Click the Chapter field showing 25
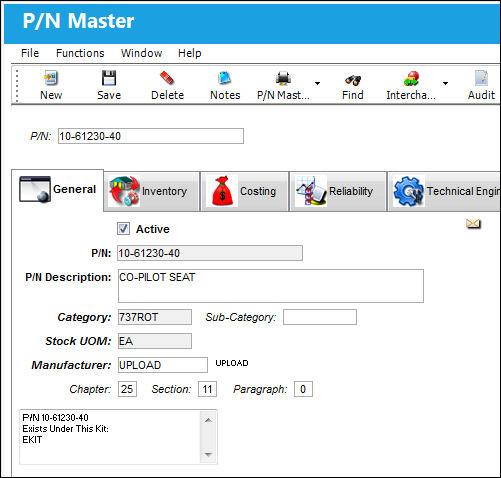This screenshot has width=501, height=478. click(x=127, y=389)
